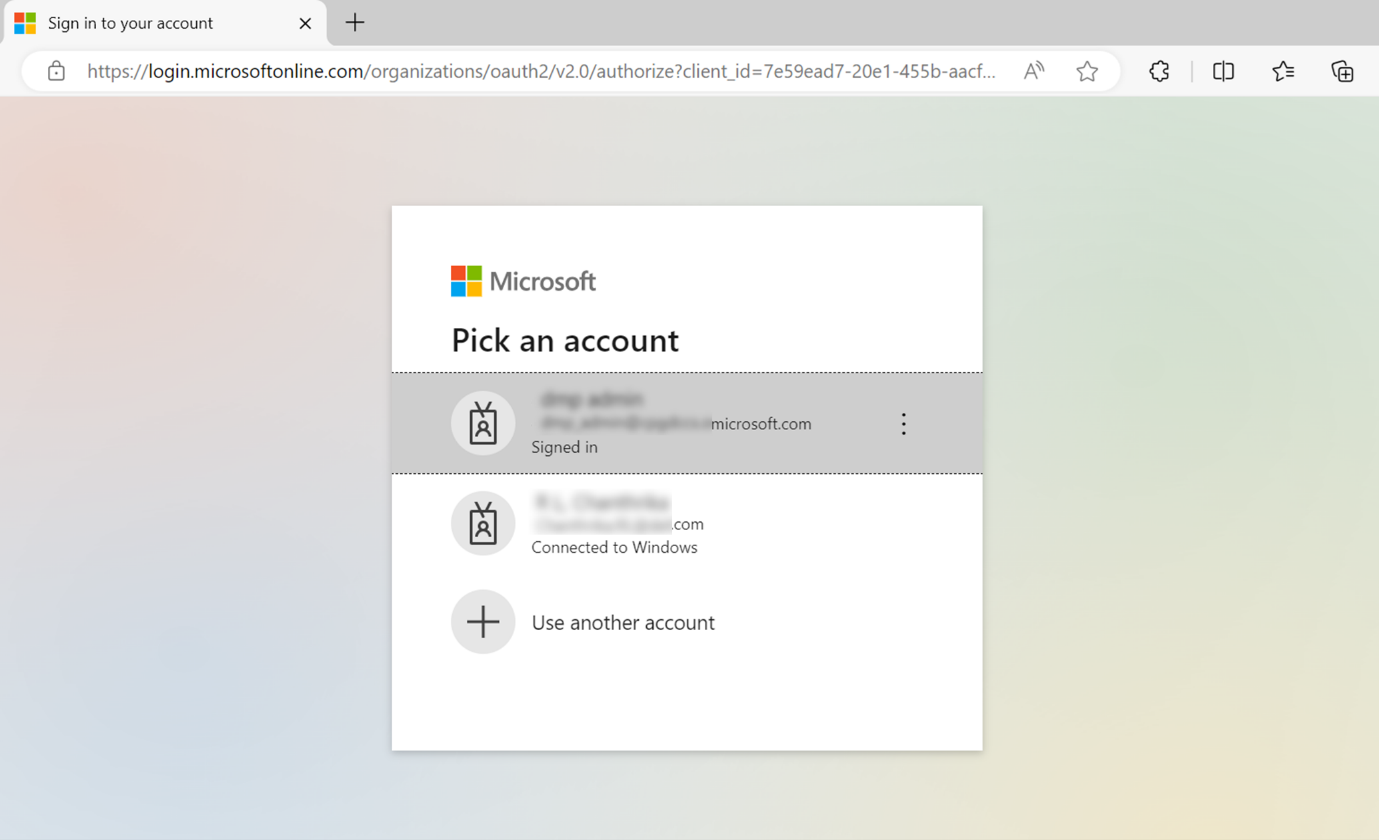Viewport: 1379px width, 840px height.
Task: Click the badge avatar of Windows-connected account
Action: point(483,523)
